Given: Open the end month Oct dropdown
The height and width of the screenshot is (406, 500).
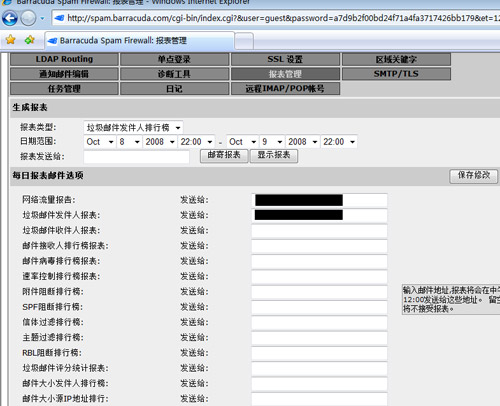Looking at the screenshot, I should (242, 142).
